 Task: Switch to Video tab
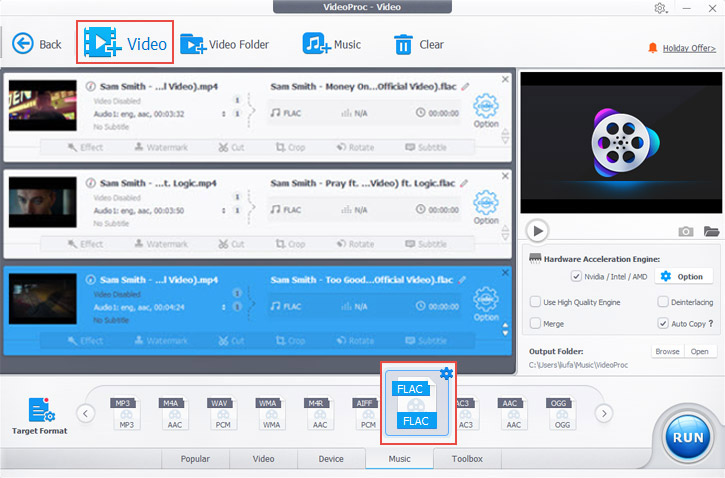tap(264, 459)
